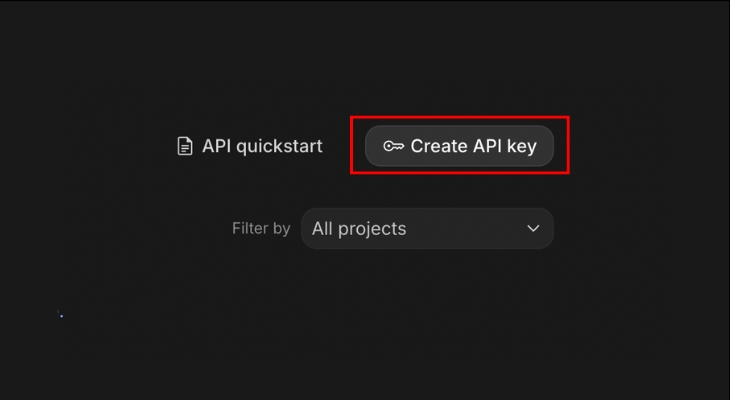Screen dimensions: 730x400
Task: Click the word "All" in the project filter
Action: pyautogui.click(x=322, y=228)
